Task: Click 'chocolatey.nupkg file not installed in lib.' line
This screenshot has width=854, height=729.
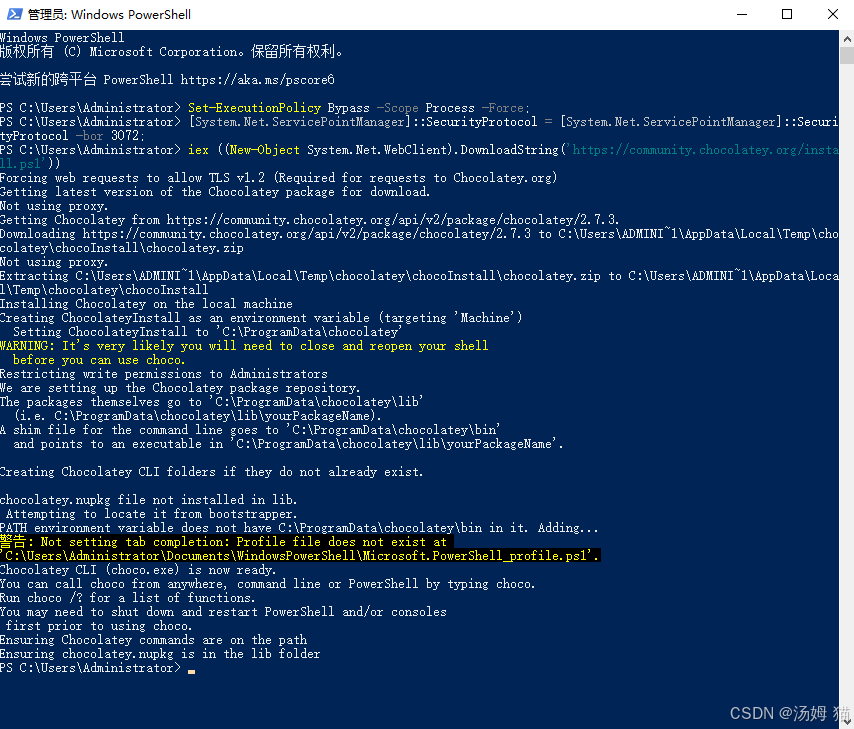Action: click(x=148, y=500)
